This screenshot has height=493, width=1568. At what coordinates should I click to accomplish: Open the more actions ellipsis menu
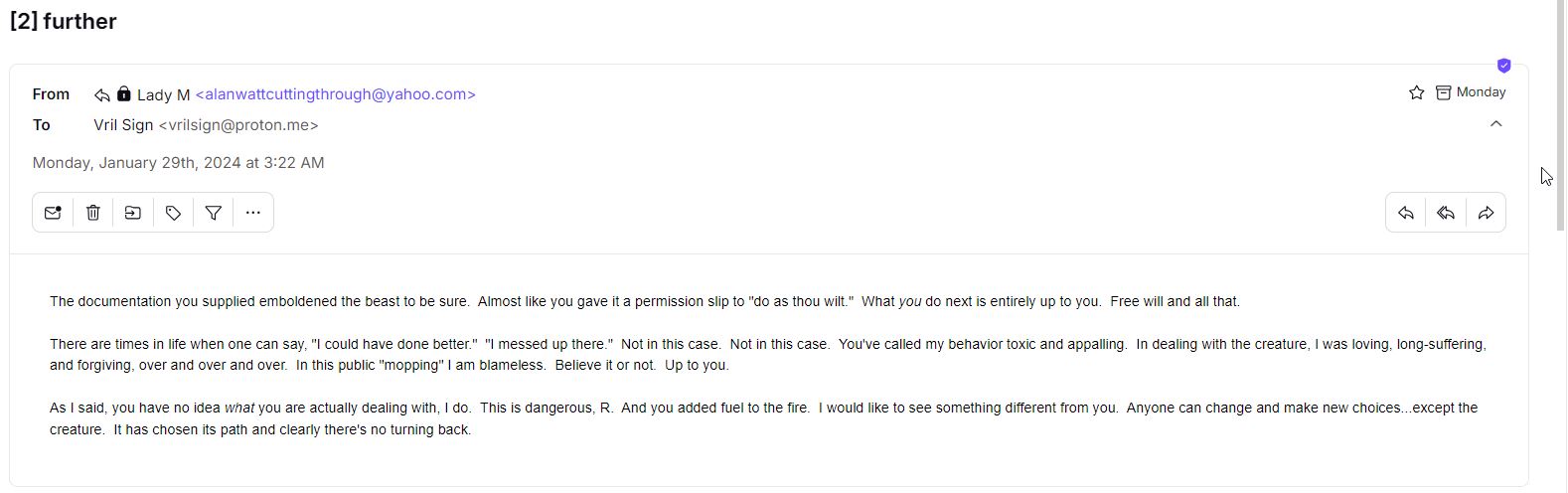coord(253,213)
